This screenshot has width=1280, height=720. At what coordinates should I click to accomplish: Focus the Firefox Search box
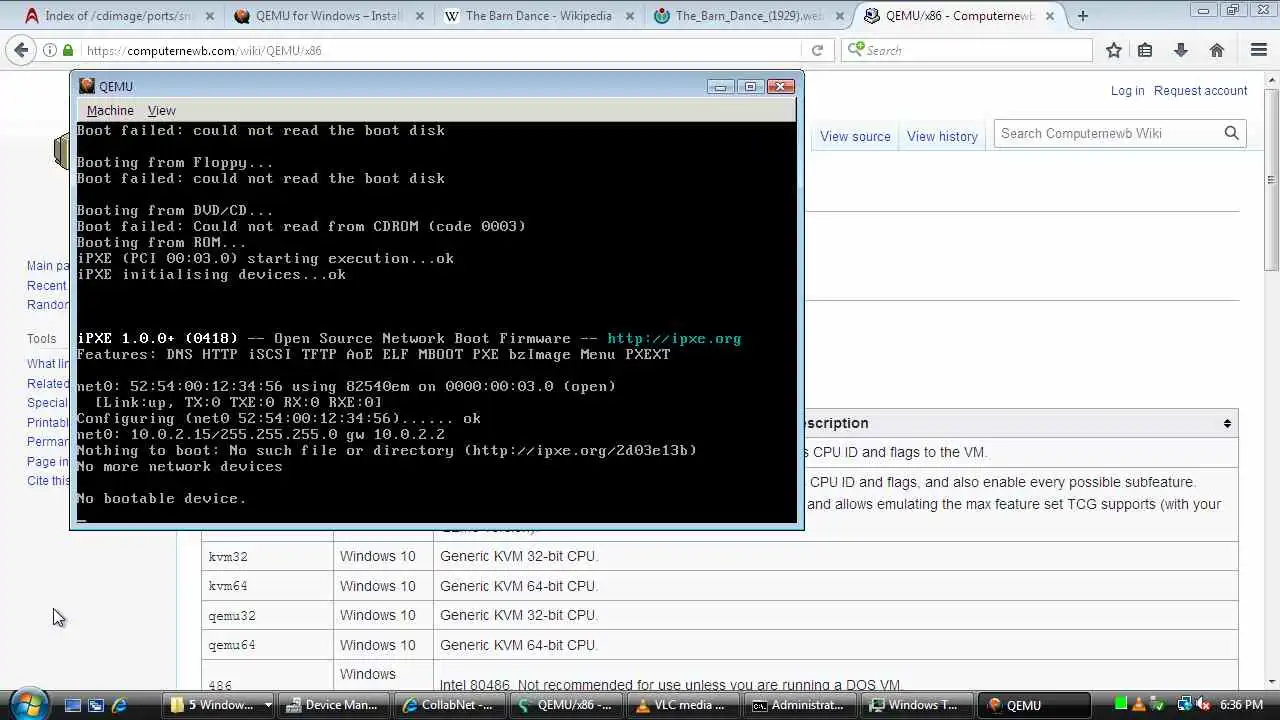967,50
